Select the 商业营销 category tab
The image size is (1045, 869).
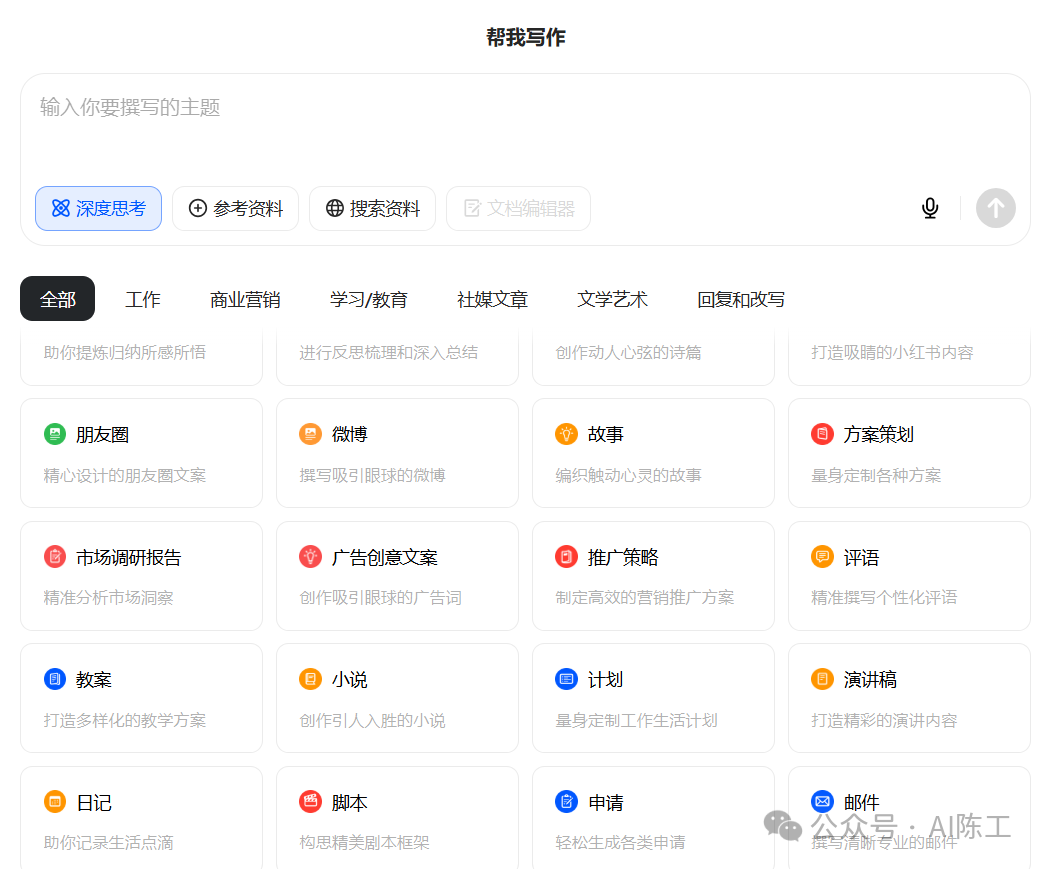(245, 299)
